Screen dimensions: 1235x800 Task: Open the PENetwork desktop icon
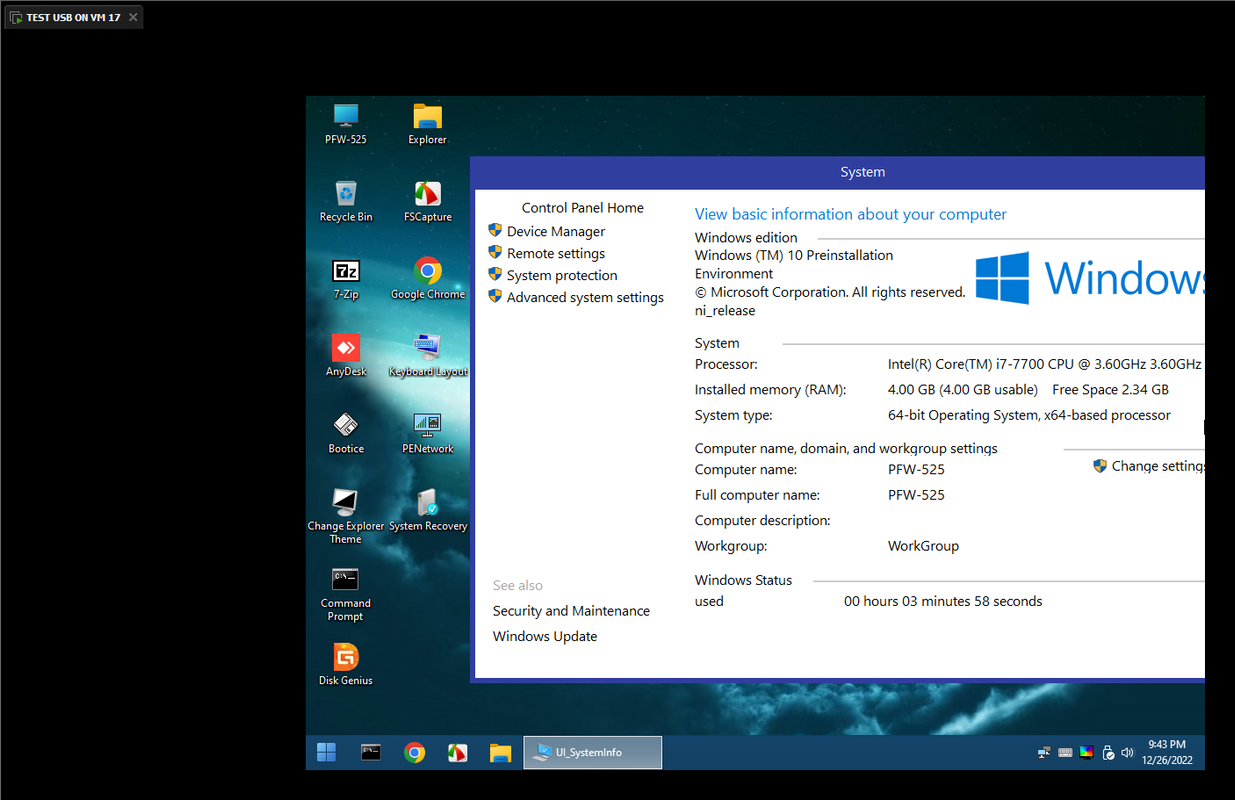point(427,433)
